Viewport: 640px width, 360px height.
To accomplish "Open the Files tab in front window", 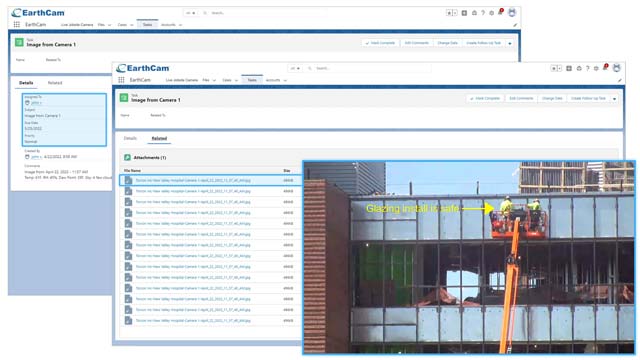I will tap(206, 80).
